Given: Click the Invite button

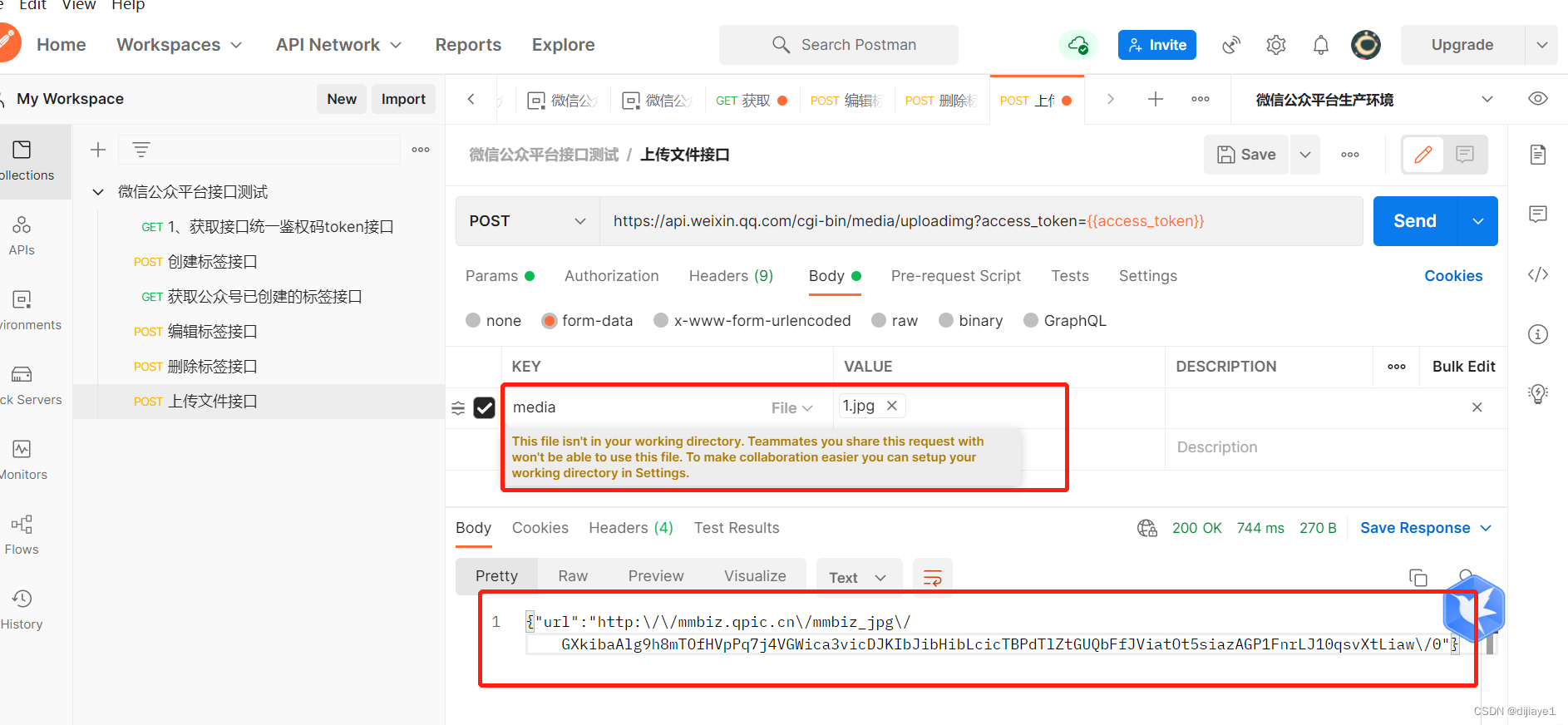Looking at the screenshot, I should click(x=1157, y=45).
